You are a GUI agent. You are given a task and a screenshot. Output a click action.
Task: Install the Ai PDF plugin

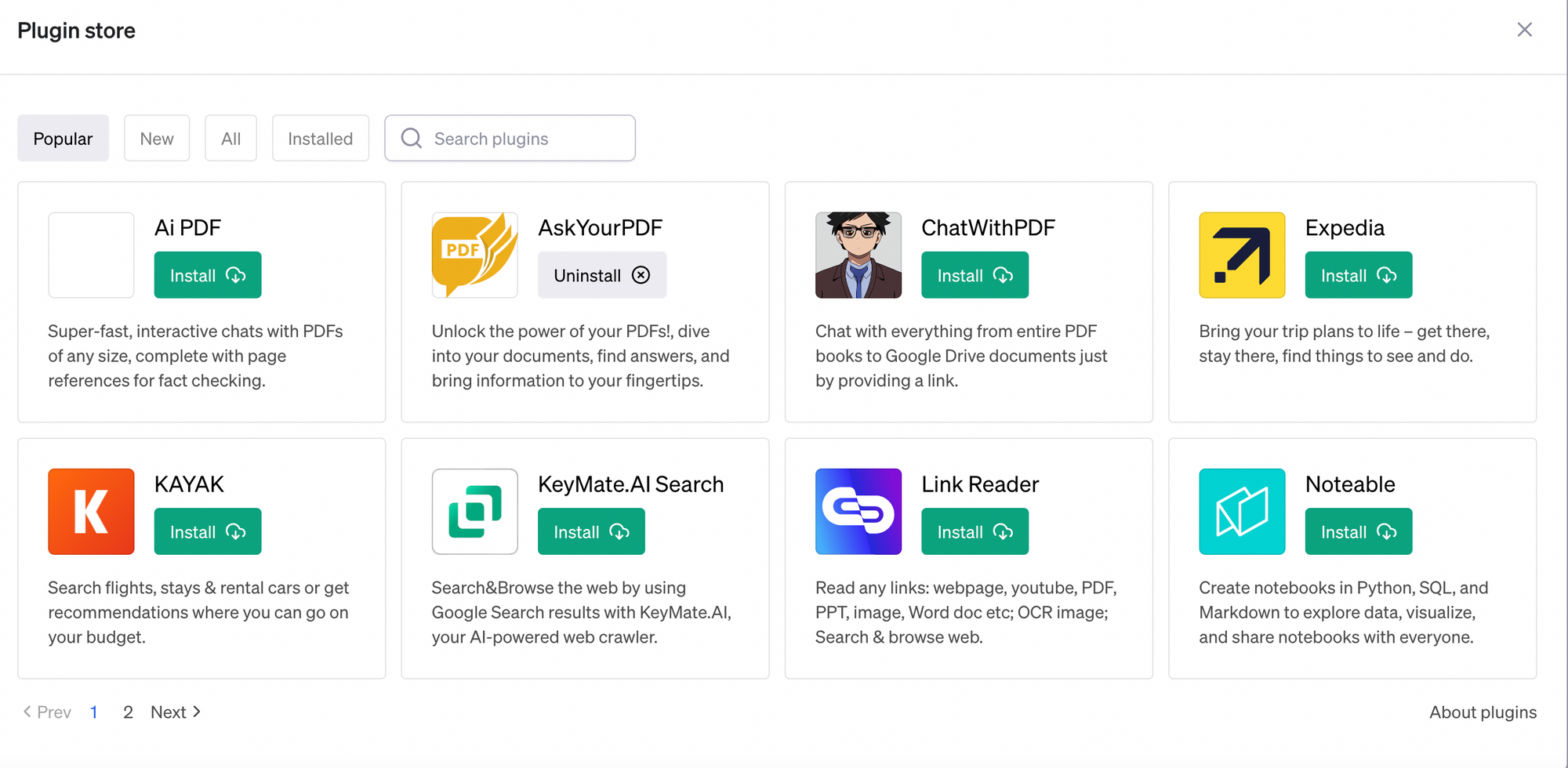tap(208, 275)
